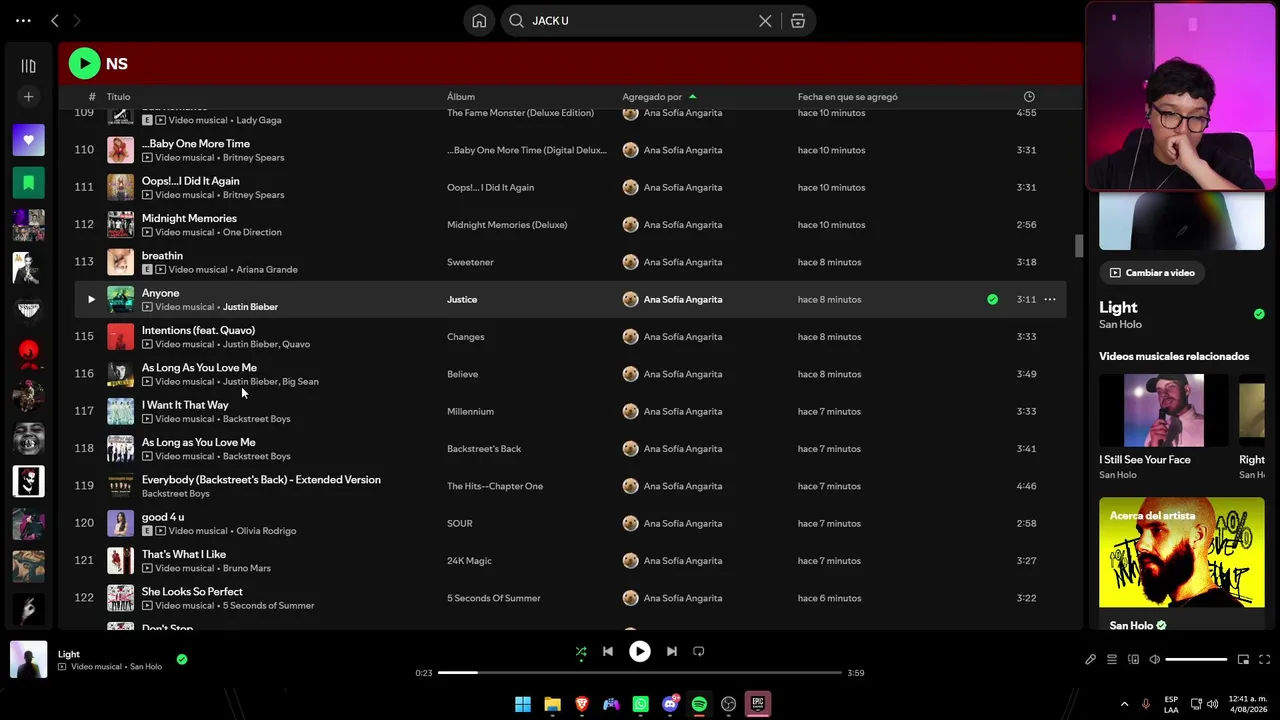Image resolution: width=1280 pixels, height=720 pixels.
Task: Click the track list vertical scrollbar
Action: point(1079,247)
